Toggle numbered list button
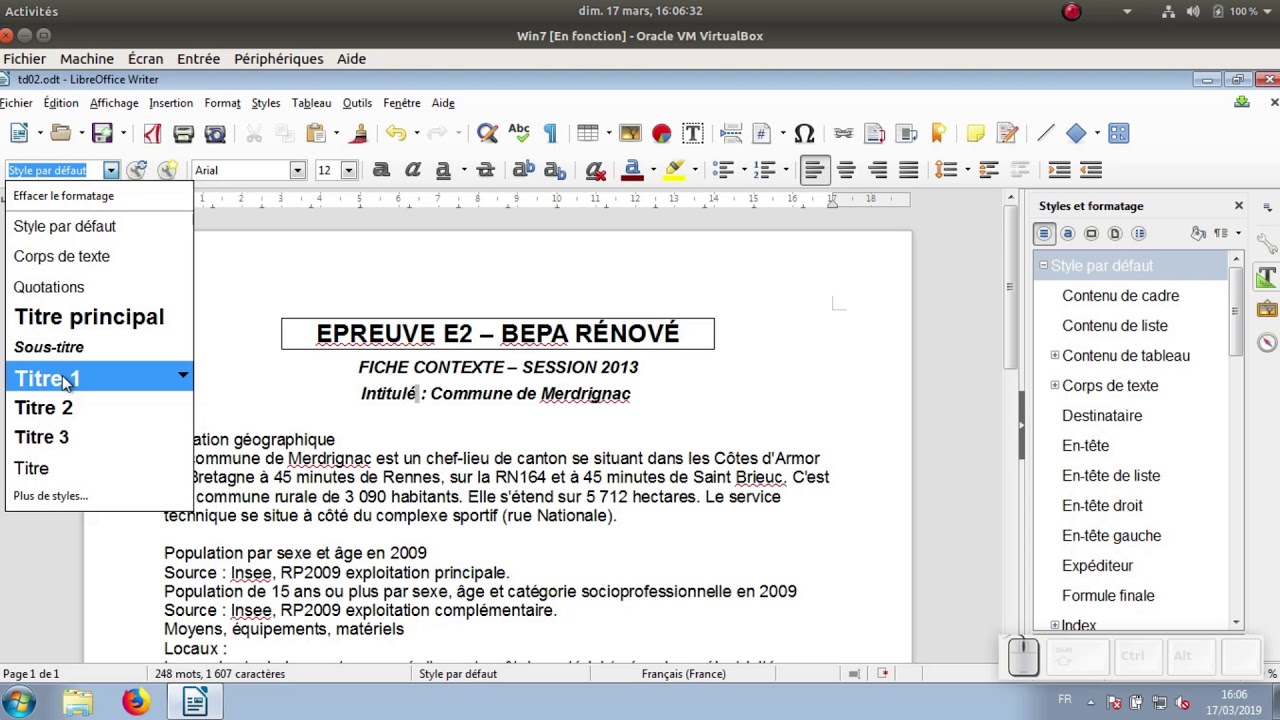1280x720 pixels. (x=764, y=170)
